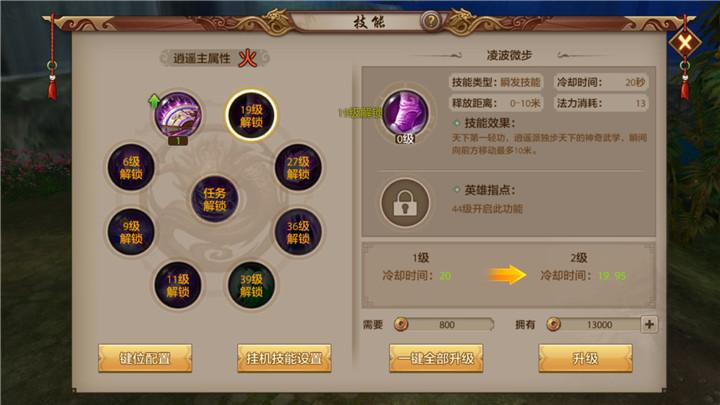Click the owned currency 13000 field
The width and height of the screenshot is (720, 405).
(593, 325)
